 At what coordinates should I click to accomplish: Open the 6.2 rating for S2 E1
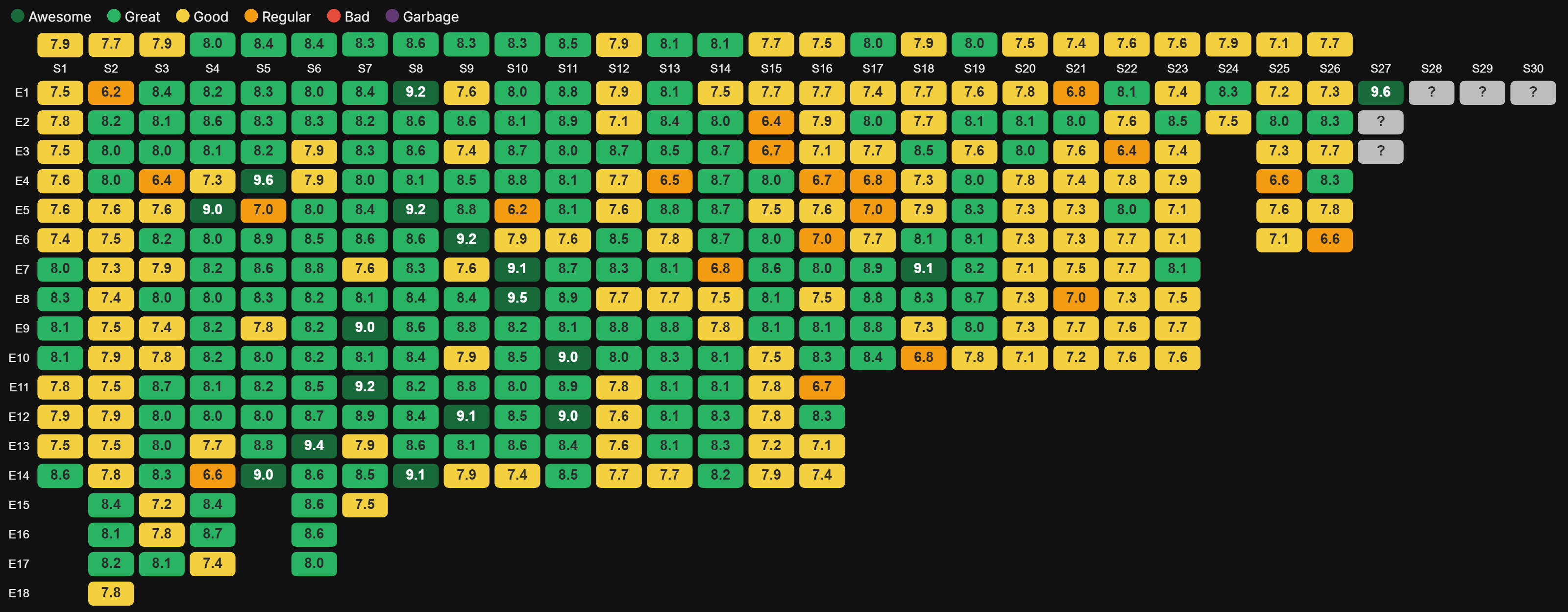111,93
